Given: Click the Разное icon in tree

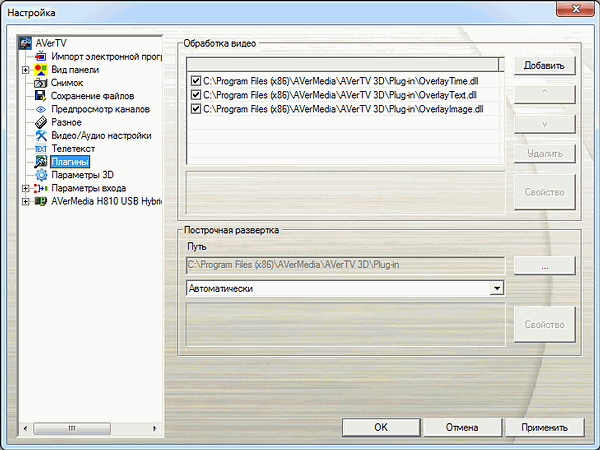Looking at the screenshot, I should (41, 122).
